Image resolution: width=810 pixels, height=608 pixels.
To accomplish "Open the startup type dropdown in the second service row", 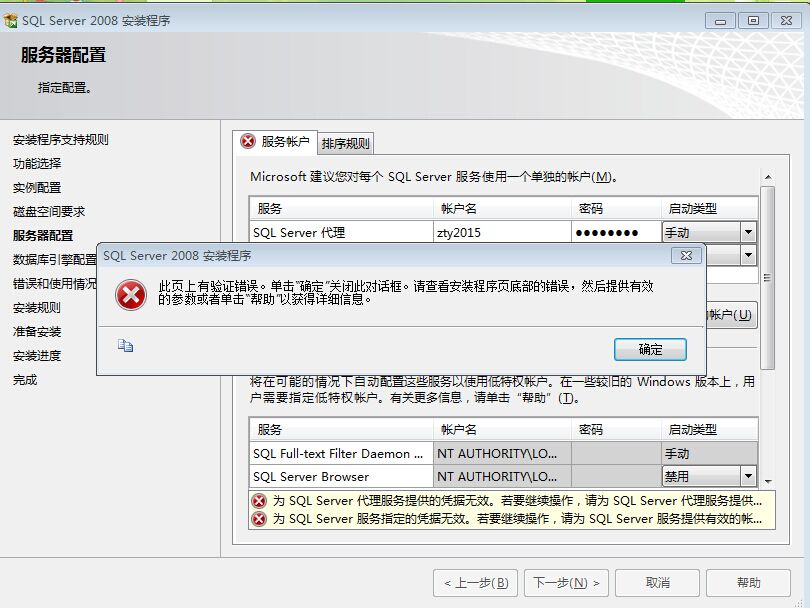I will tap(748, 255).
